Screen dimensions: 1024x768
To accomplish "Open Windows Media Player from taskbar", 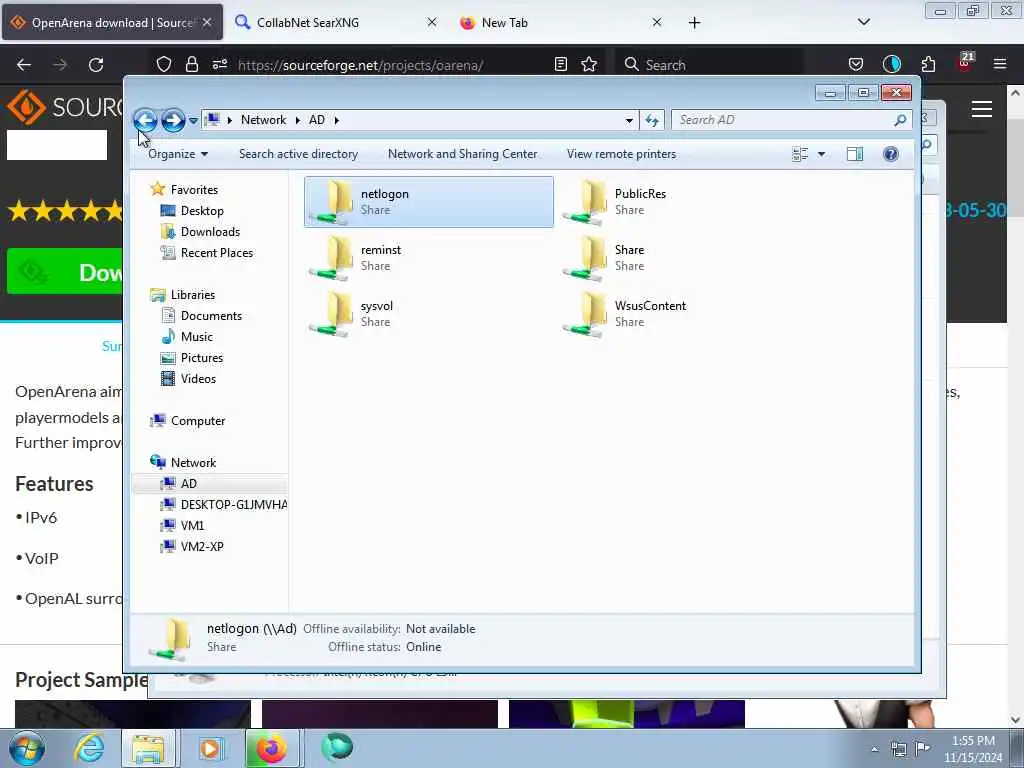I will 210,748.
